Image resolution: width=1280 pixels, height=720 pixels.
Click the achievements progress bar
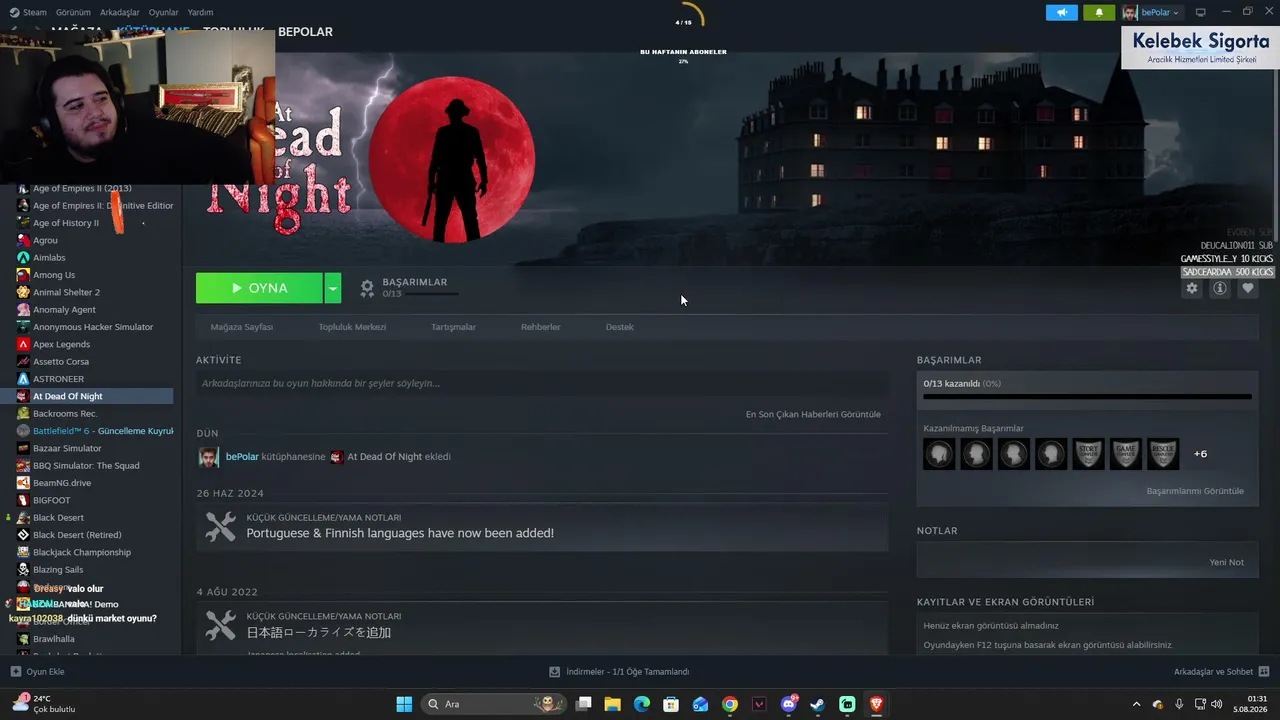coord(1087,397)
